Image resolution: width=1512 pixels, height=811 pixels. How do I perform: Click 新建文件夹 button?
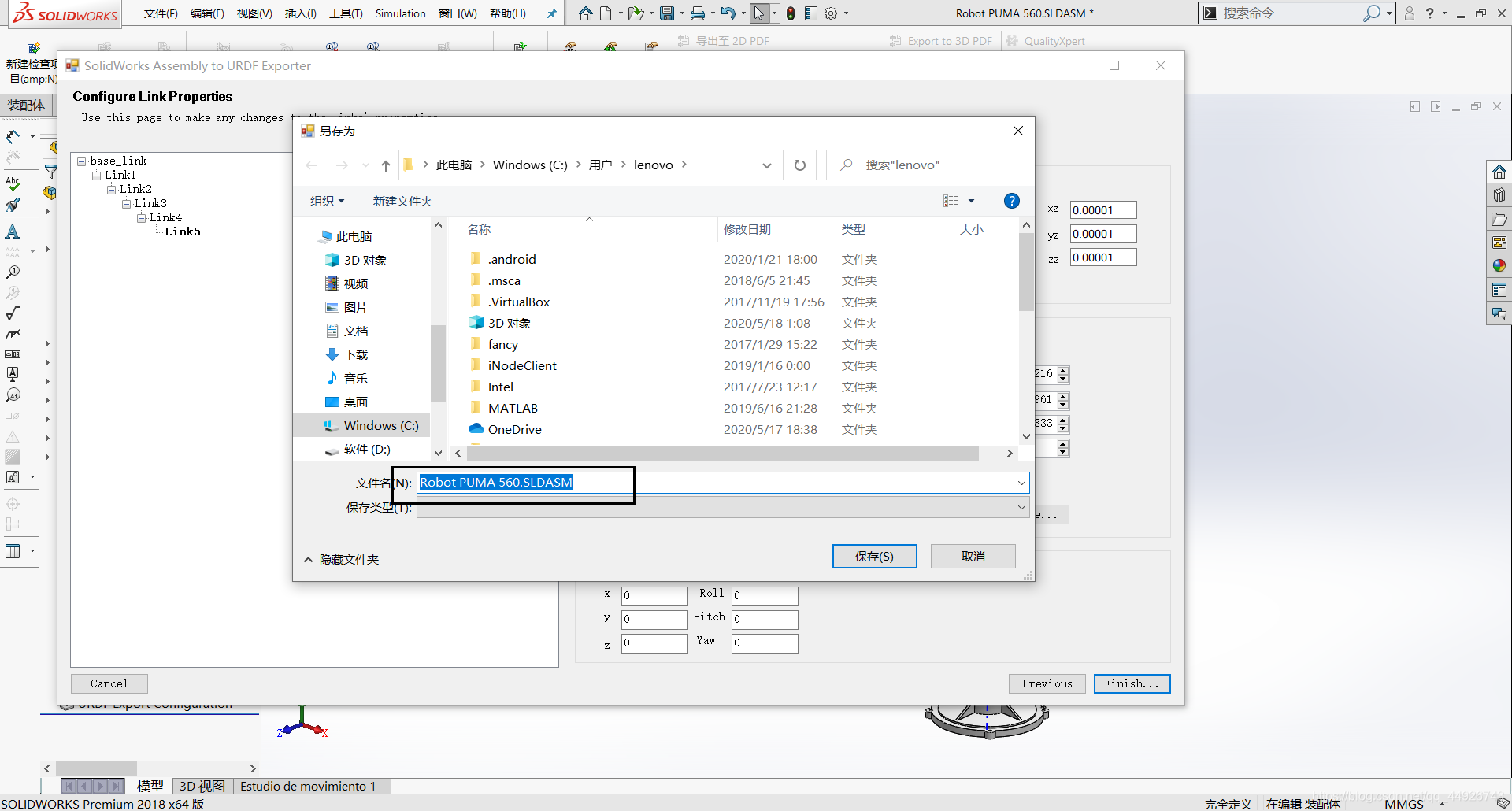[x=402, y=202]
